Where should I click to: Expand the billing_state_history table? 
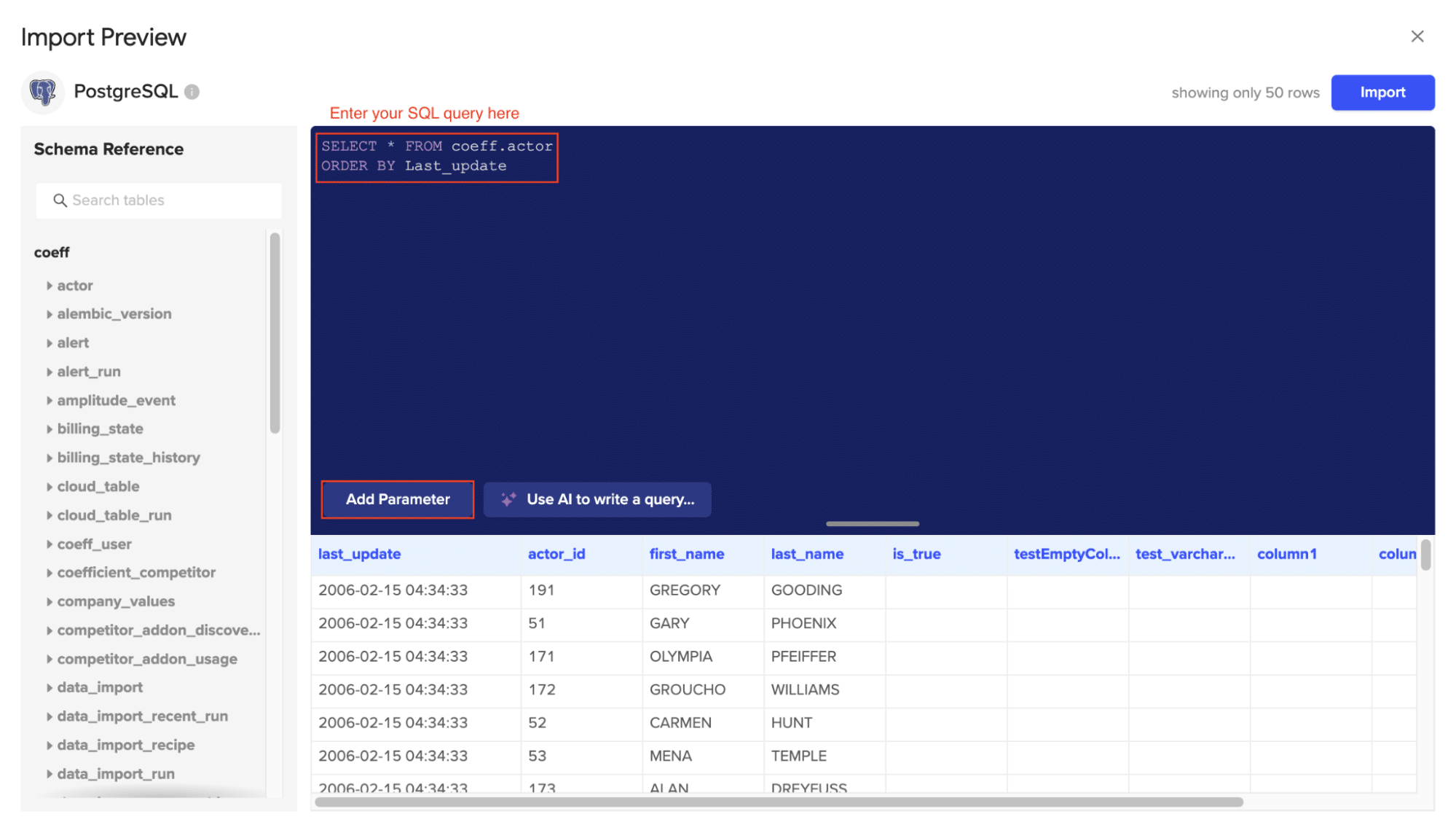pos(50,458)
